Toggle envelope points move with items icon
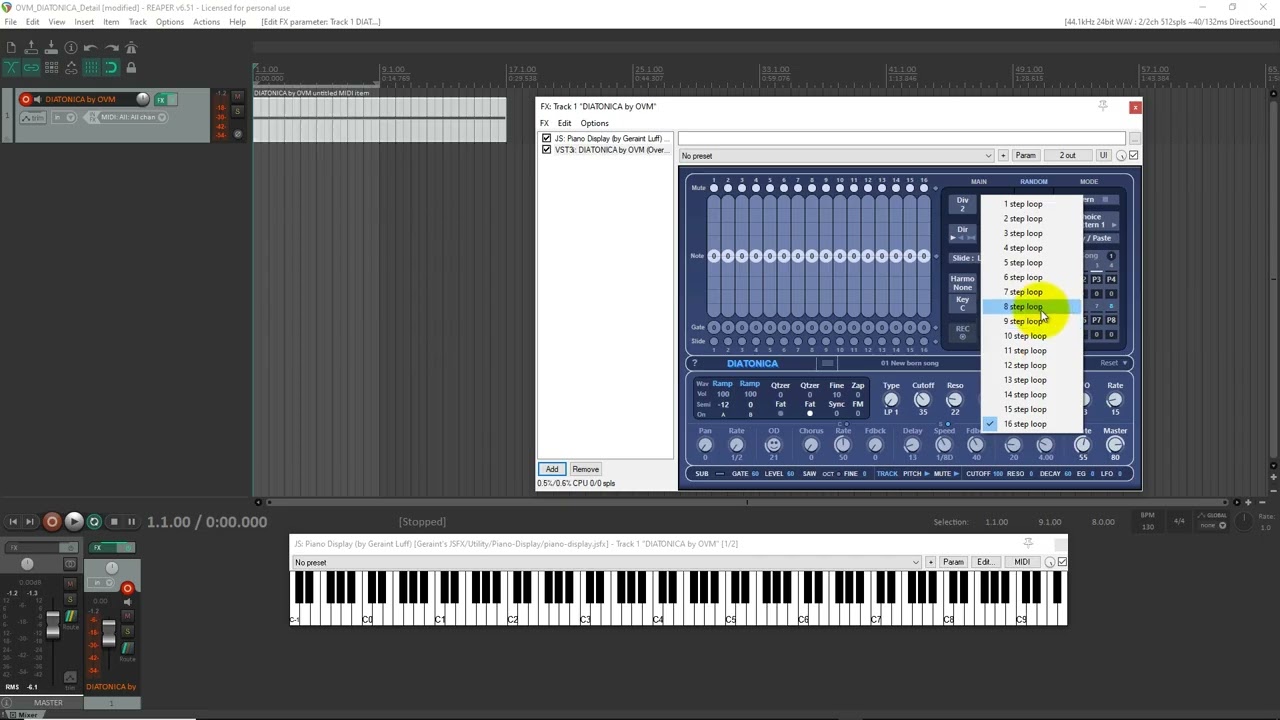The image size is (1280, 720). click(x=71, y=67)
